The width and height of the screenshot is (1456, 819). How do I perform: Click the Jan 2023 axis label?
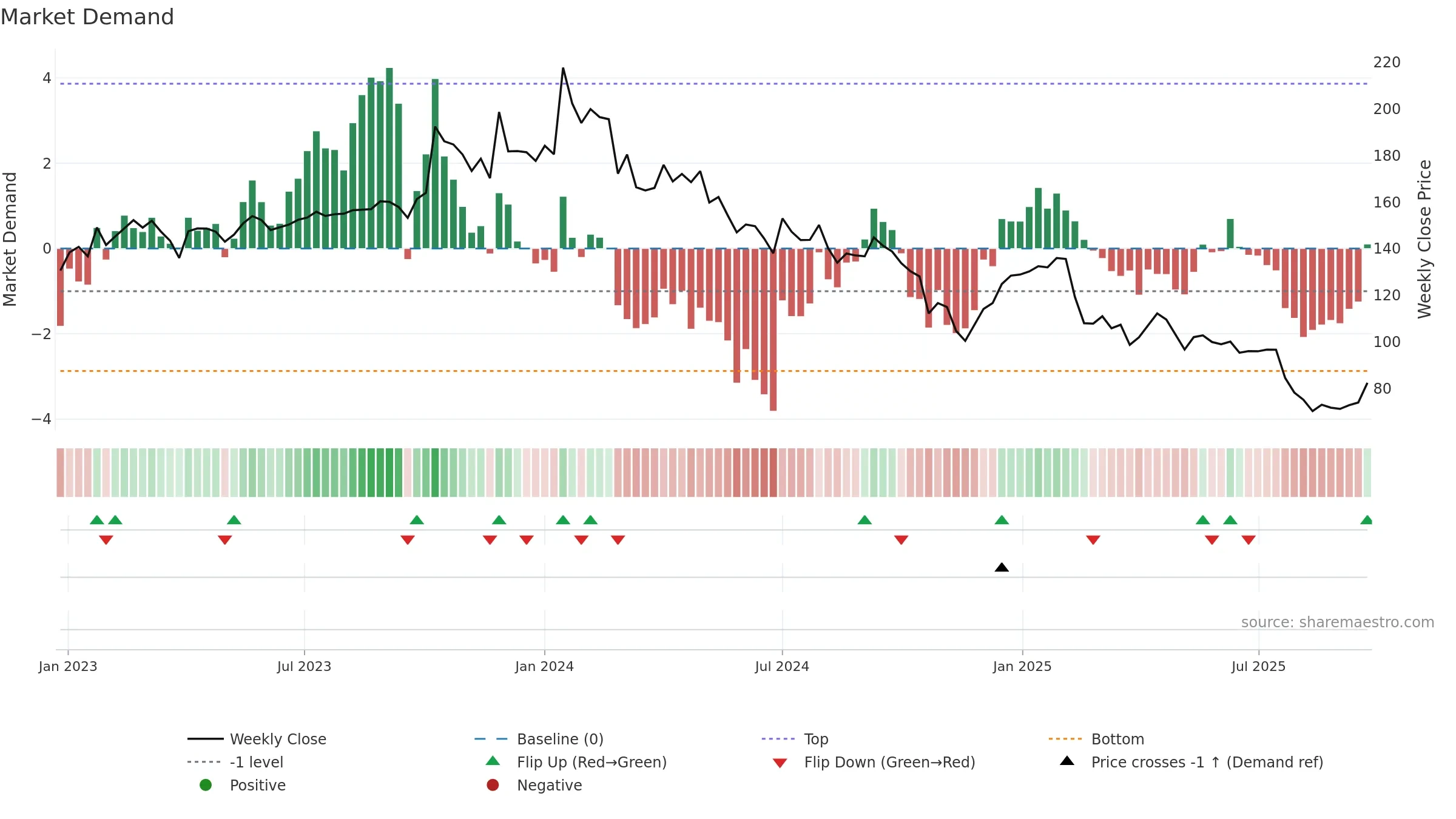(68, 666)
